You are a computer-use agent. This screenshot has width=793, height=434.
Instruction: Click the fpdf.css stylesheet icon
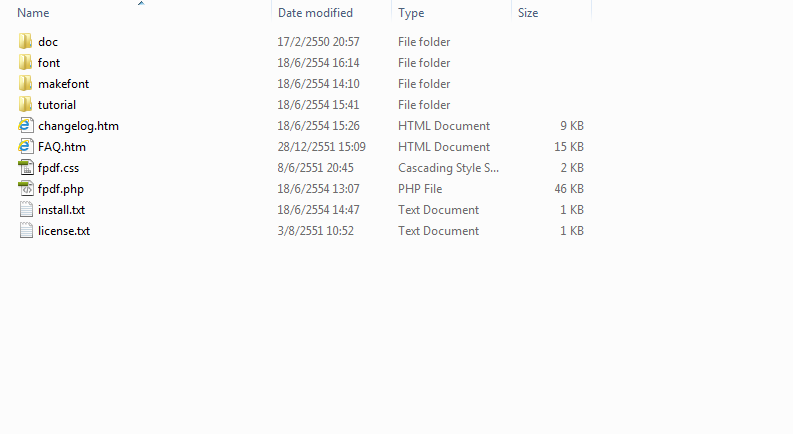(26, 168)
